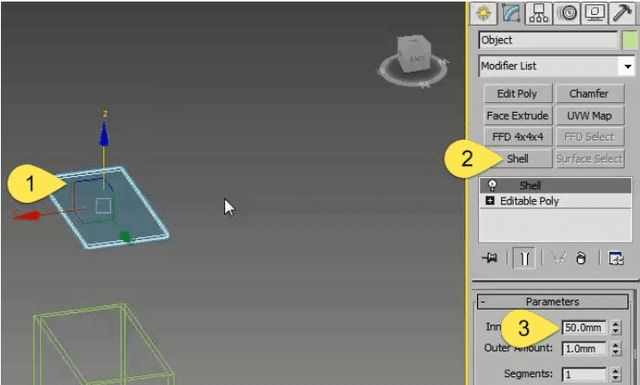The height and width of the screenshot is (385, 640).
Task: Increase Outer Amount with spinner up arrow
Action: tap(616, 345)
